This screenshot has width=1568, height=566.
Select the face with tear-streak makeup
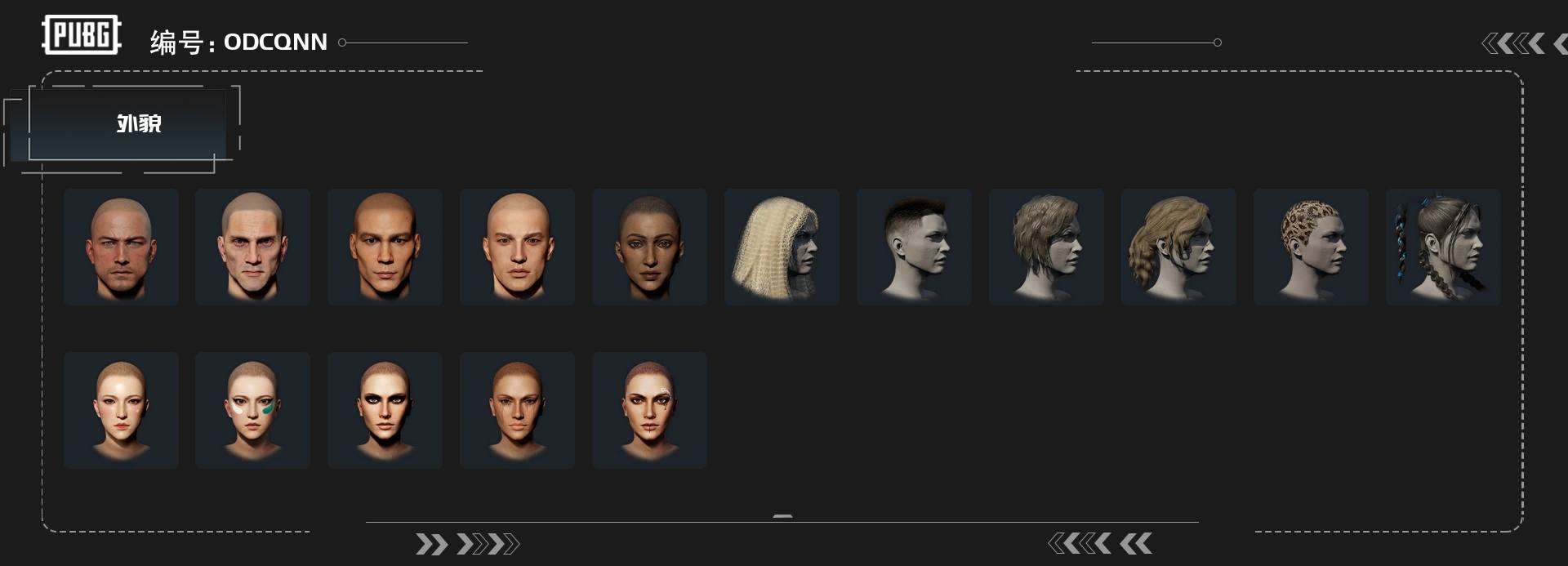click(x=650, y=410)
